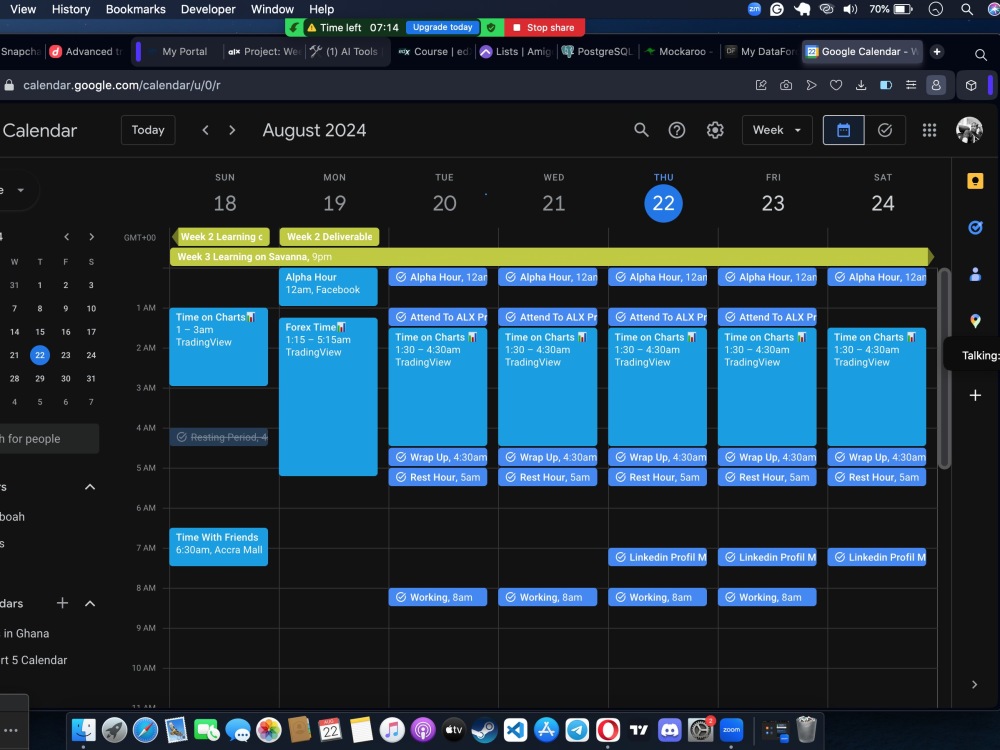Mark Tuesday Alpha Hour task complete
This screenshot has width=1000, height=750.
401,277
